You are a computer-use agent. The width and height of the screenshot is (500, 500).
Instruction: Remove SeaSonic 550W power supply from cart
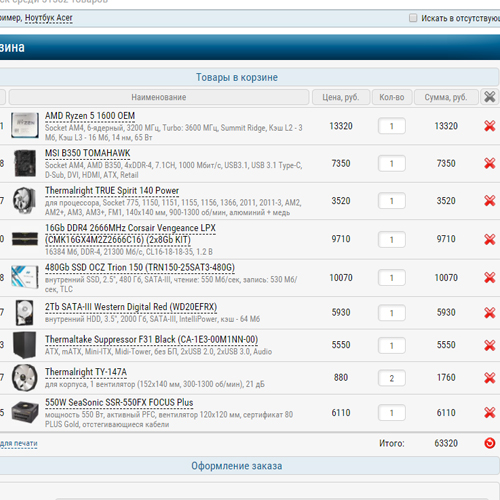click(489, 413)
